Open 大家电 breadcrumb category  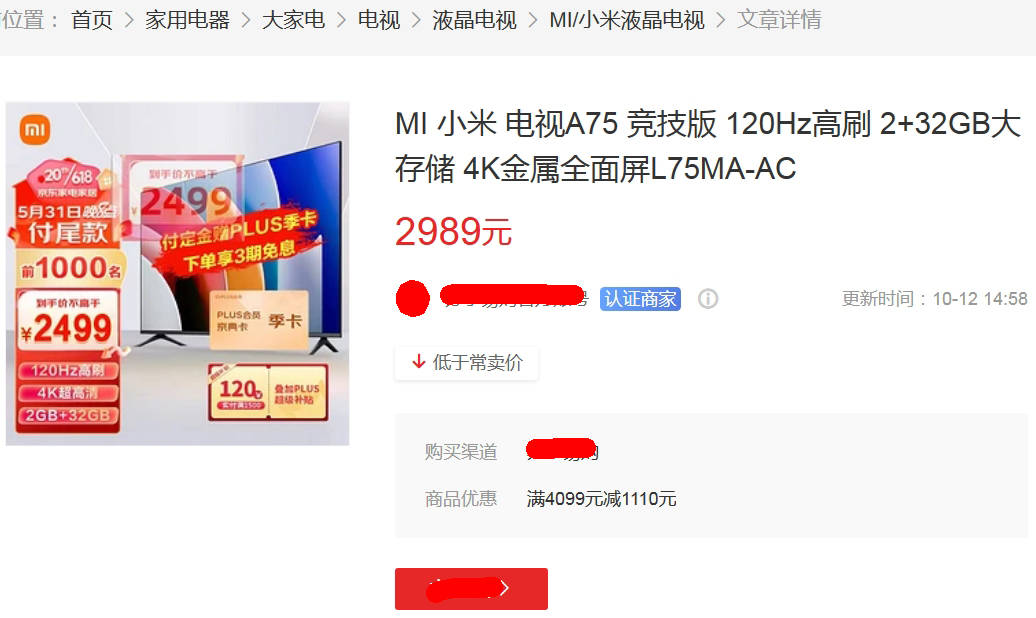point(293,20)
